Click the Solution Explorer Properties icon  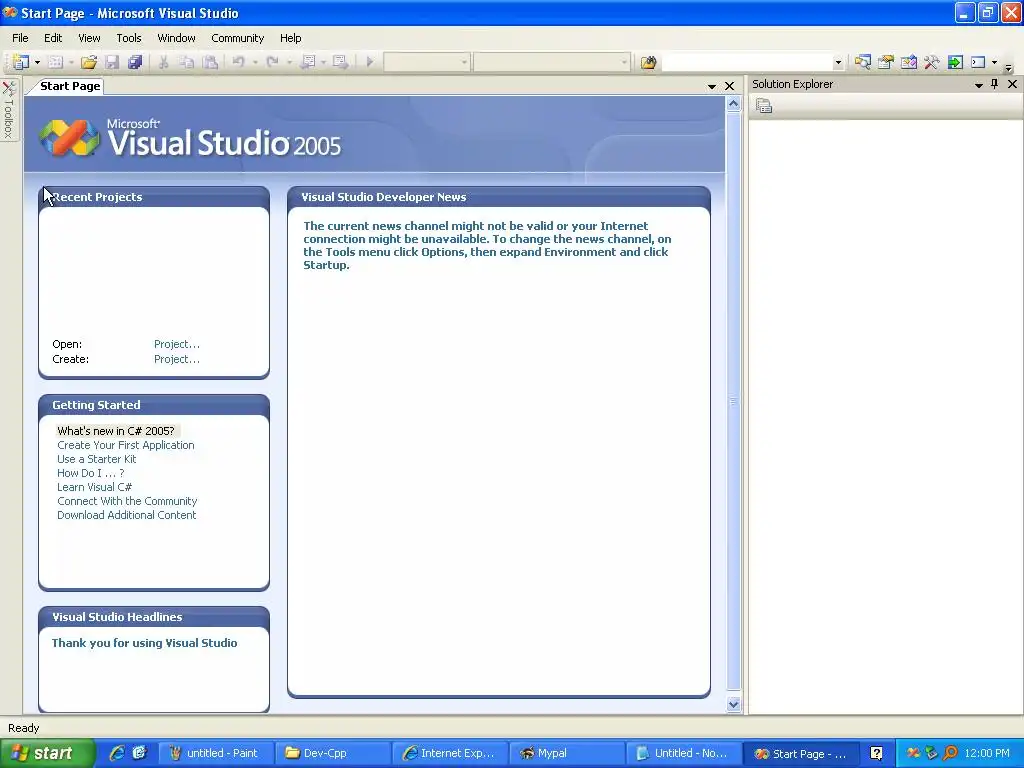[764, 106]
